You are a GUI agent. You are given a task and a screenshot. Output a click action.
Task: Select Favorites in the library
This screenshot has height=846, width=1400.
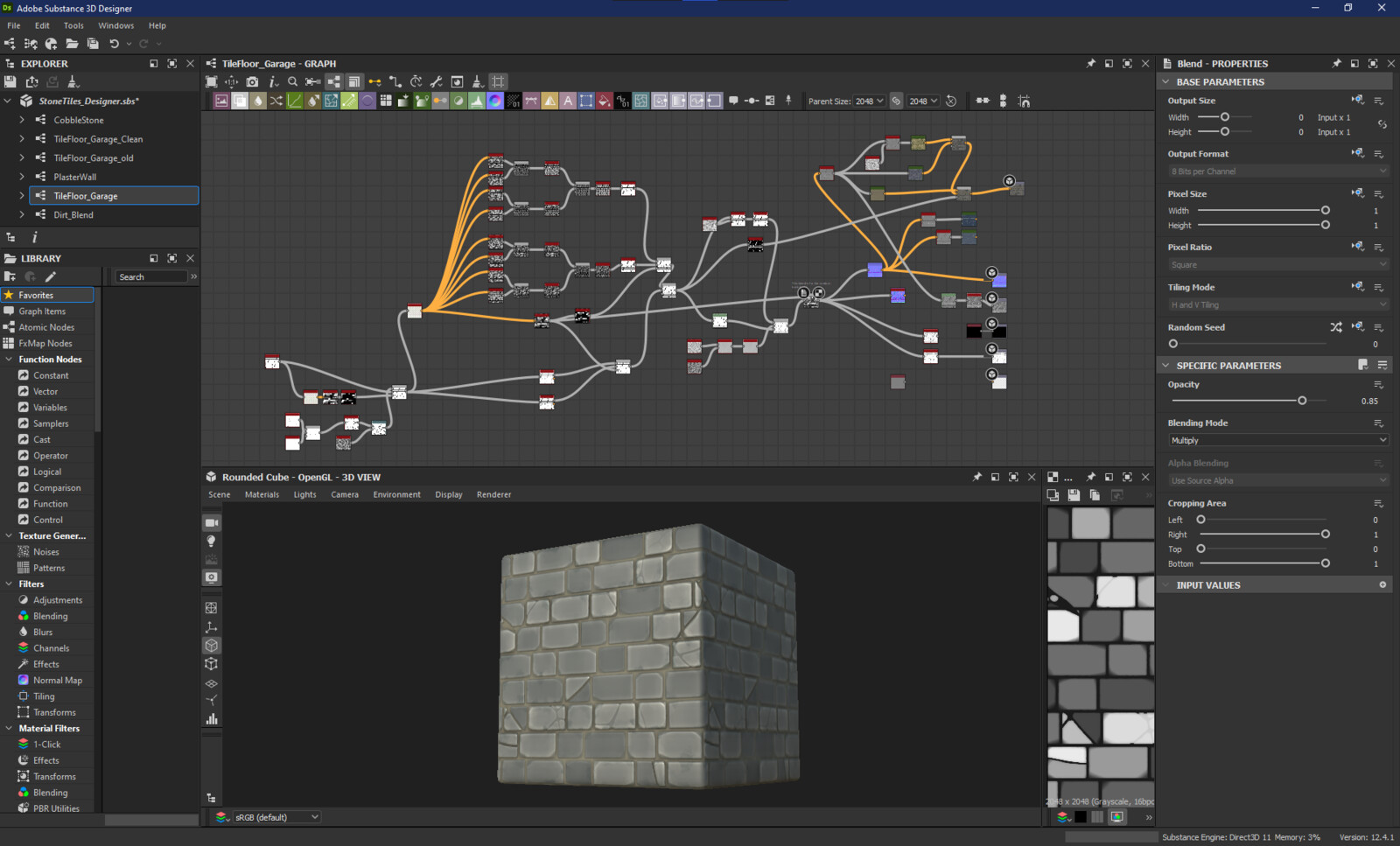(47, 295)
